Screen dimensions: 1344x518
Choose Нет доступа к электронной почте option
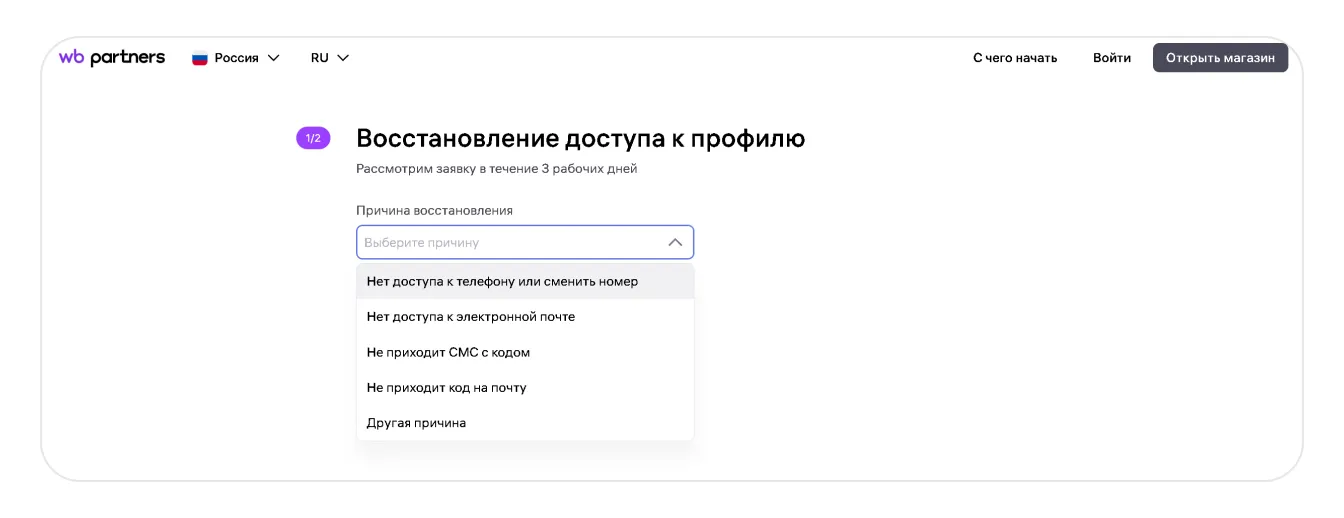(x=471, y=317)
